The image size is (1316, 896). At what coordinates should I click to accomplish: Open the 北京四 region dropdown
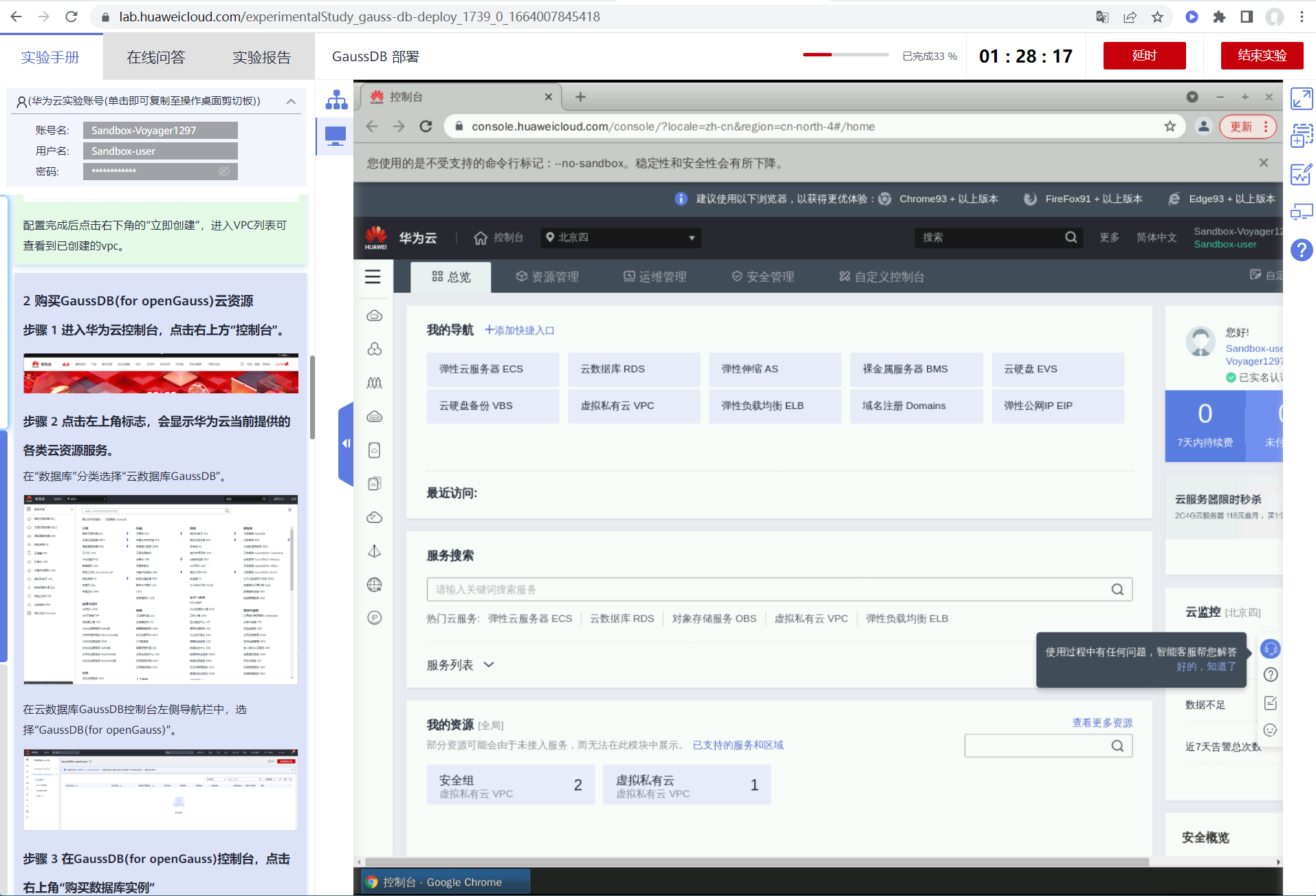click(x=620, y=238)
